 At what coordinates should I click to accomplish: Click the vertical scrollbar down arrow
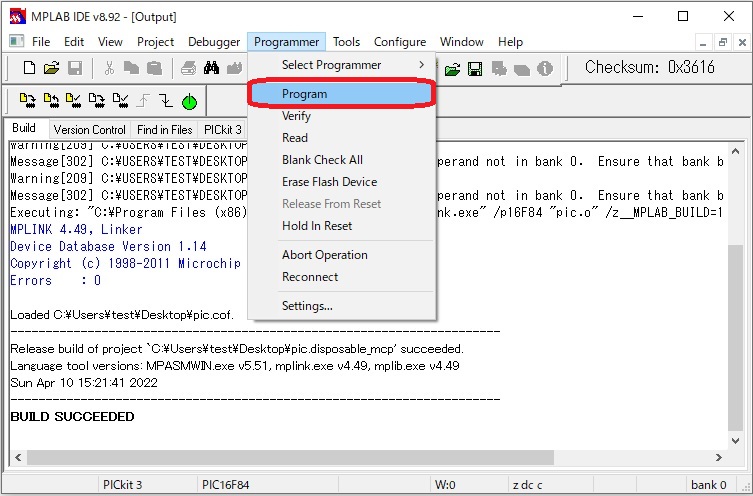[x=735, y=441]
